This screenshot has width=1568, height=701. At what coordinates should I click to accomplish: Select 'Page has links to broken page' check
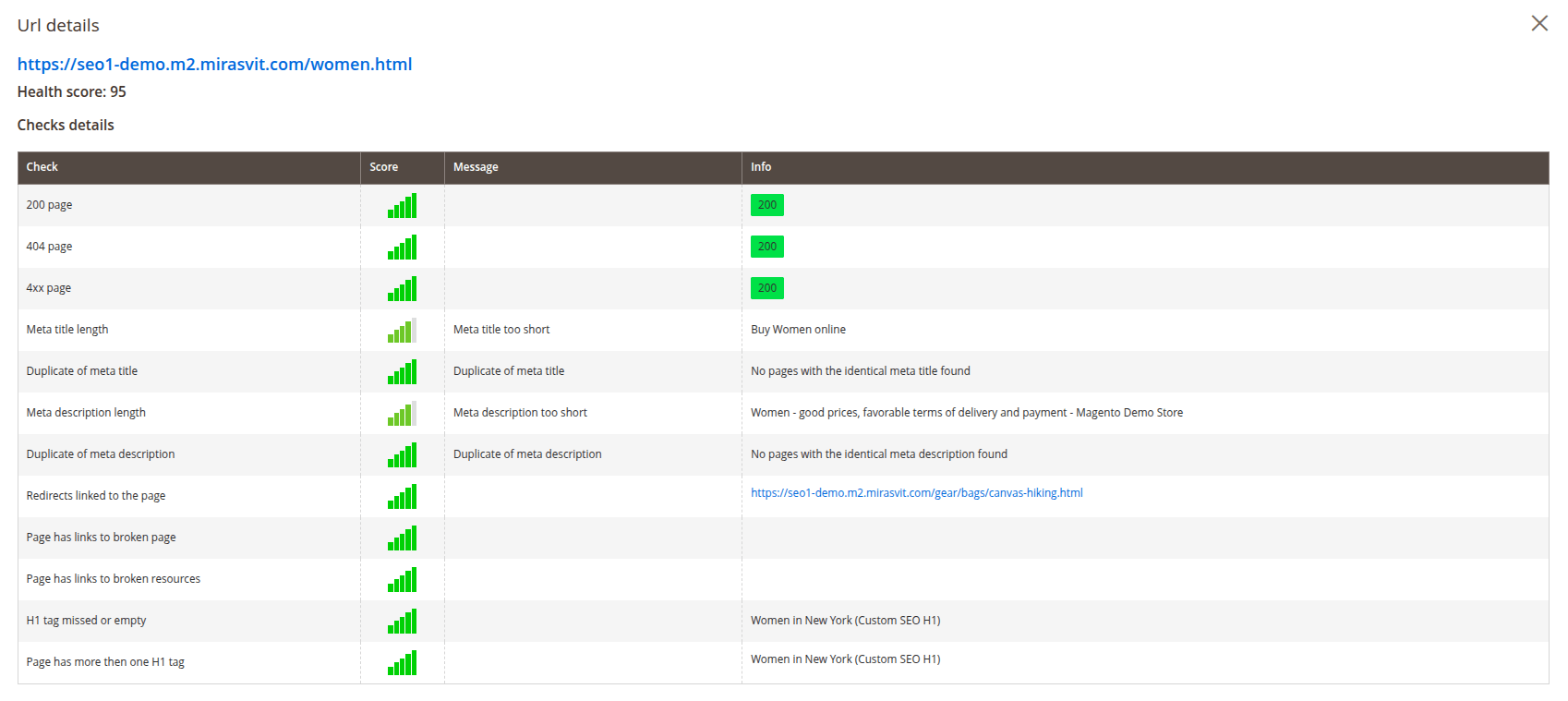(x=101, y=538)
